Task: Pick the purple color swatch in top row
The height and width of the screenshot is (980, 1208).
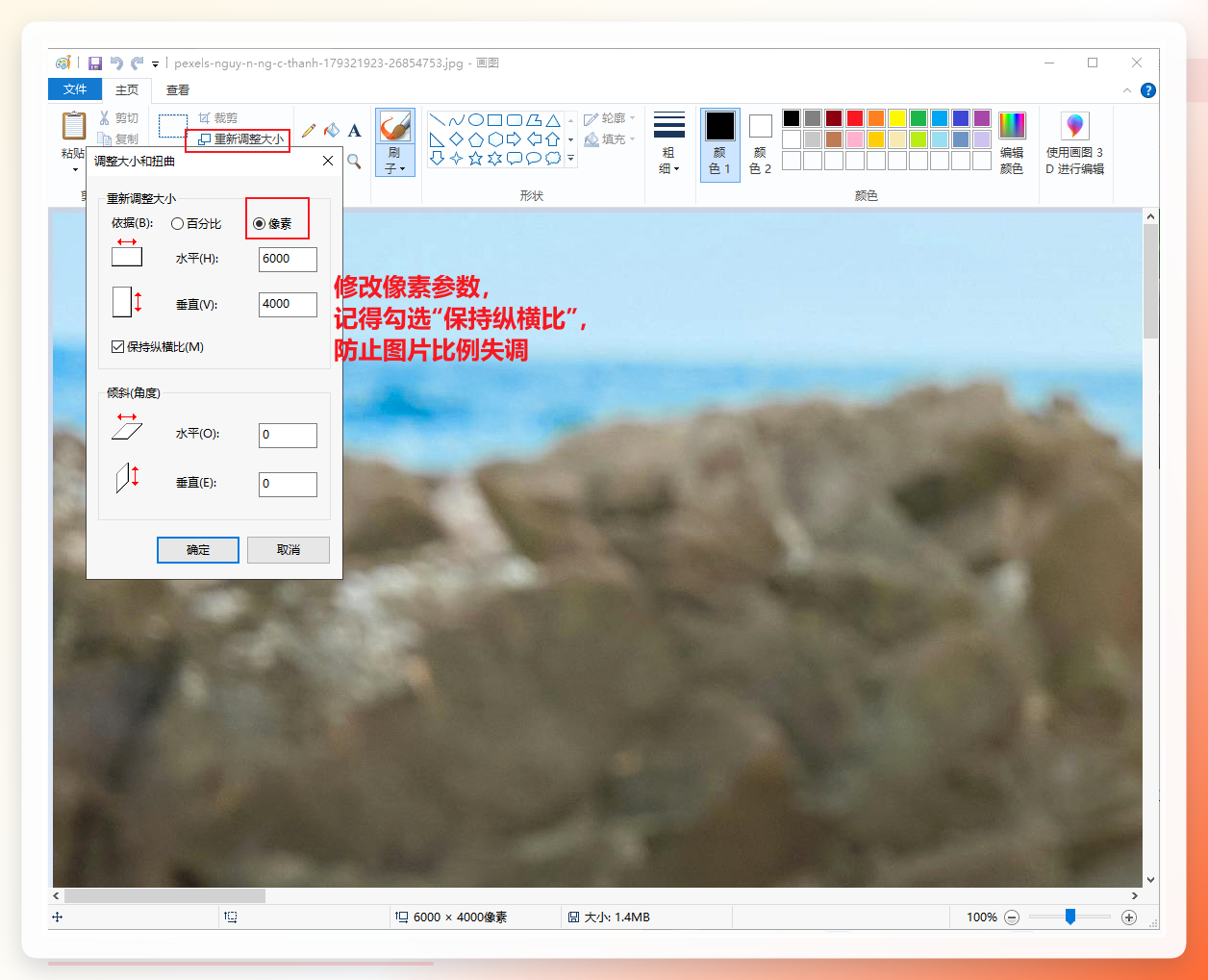Action: (982, 118)
